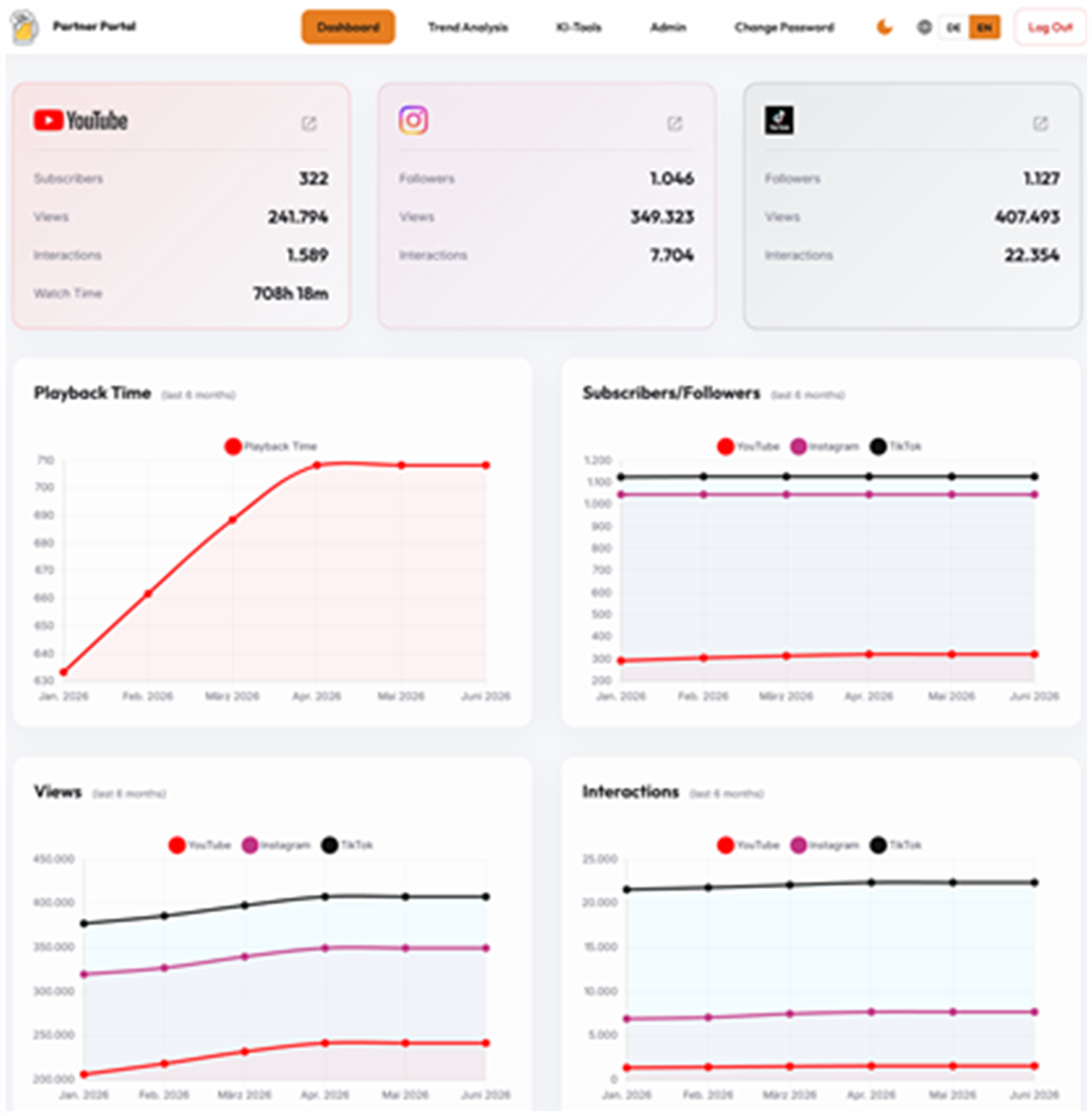Click the Instagram Followers value 1.046

click(672, 178)
